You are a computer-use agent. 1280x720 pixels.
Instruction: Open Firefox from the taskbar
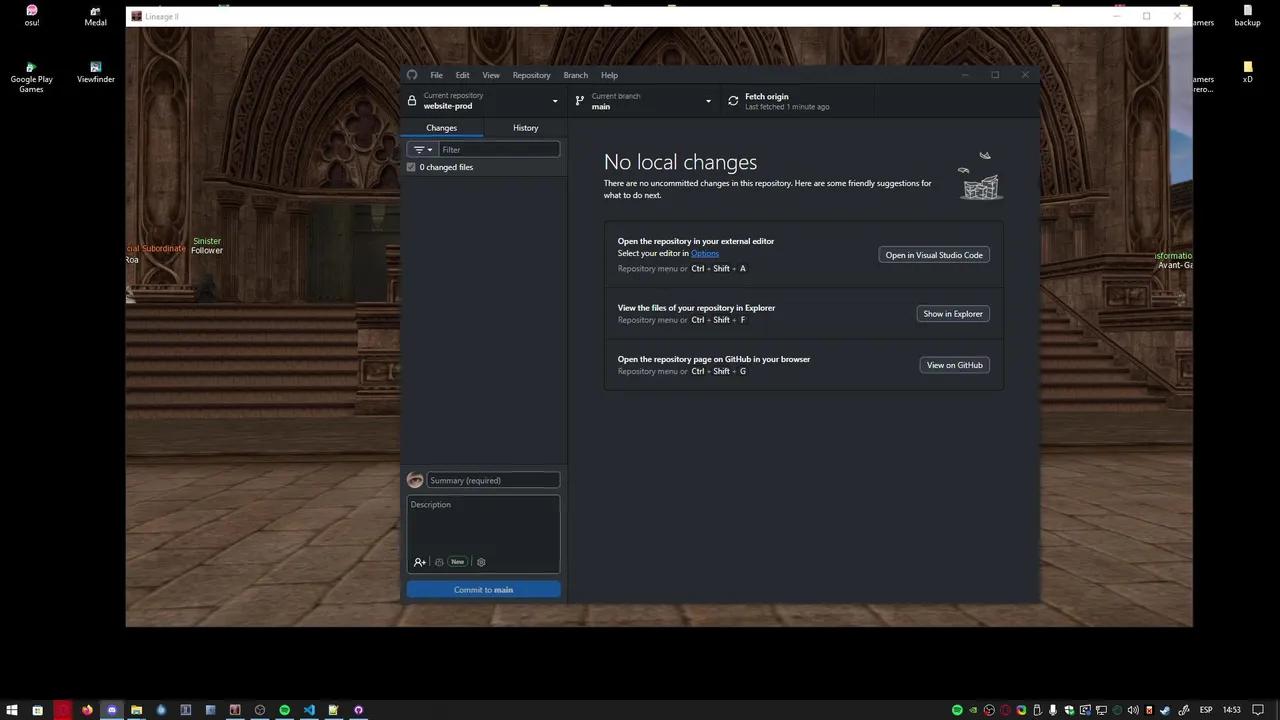coord(87,710)
